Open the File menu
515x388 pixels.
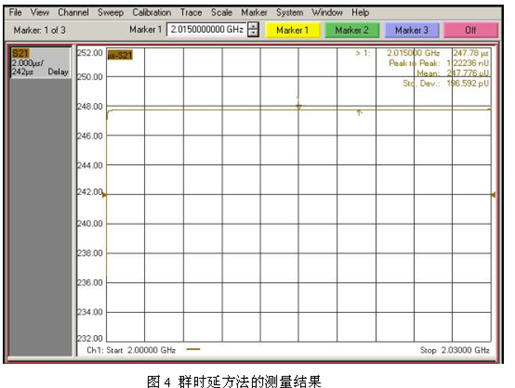tap(15, 12)
